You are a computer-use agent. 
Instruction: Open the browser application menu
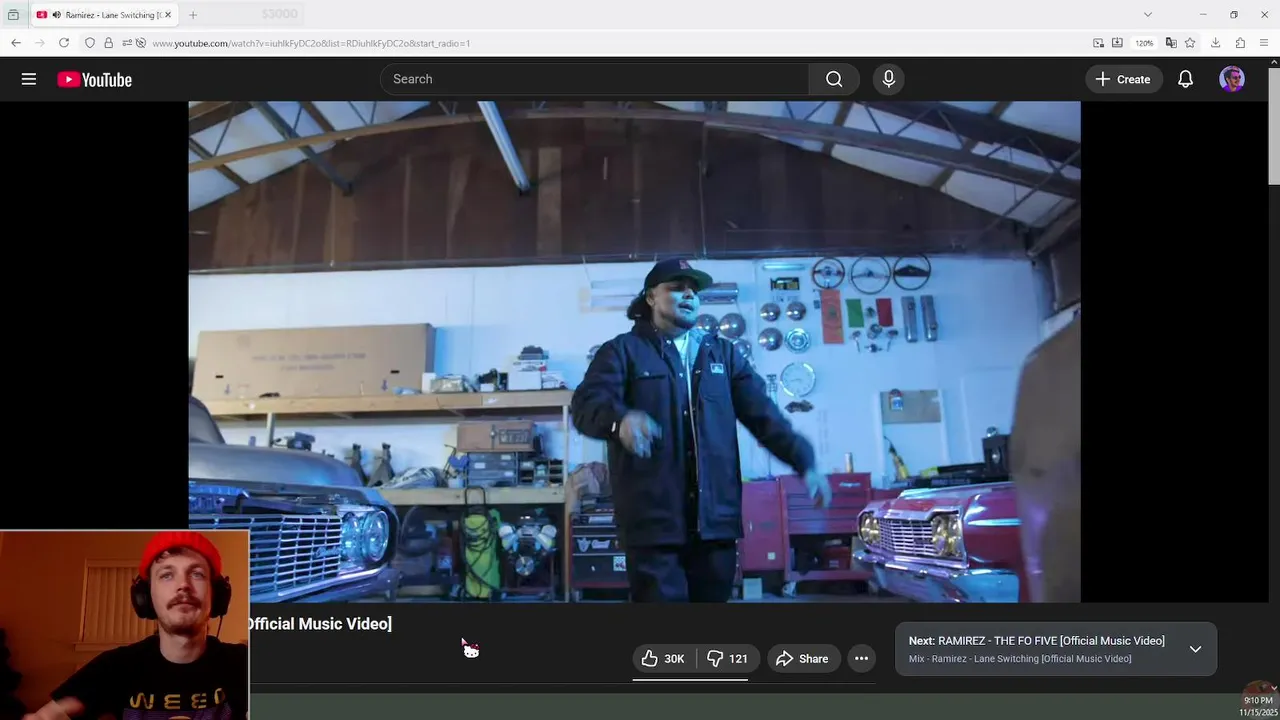[x=1265, y=43]
